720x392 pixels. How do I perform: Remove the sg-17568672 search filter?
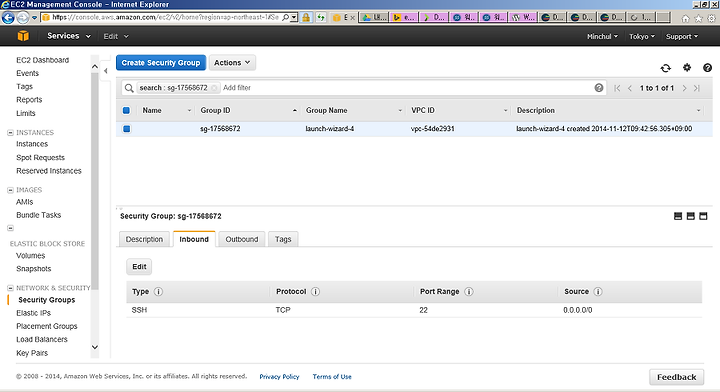click(x=214, y=88)
